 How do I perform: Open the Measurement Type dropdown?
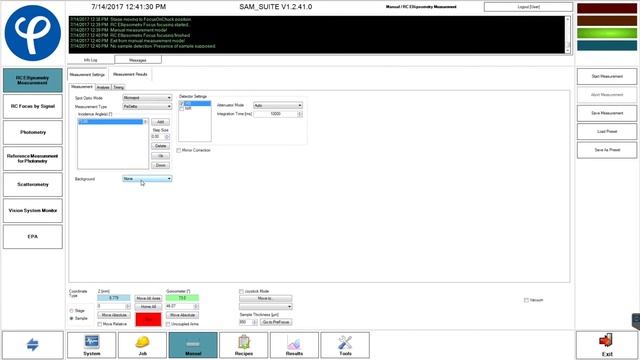(147, 106)
